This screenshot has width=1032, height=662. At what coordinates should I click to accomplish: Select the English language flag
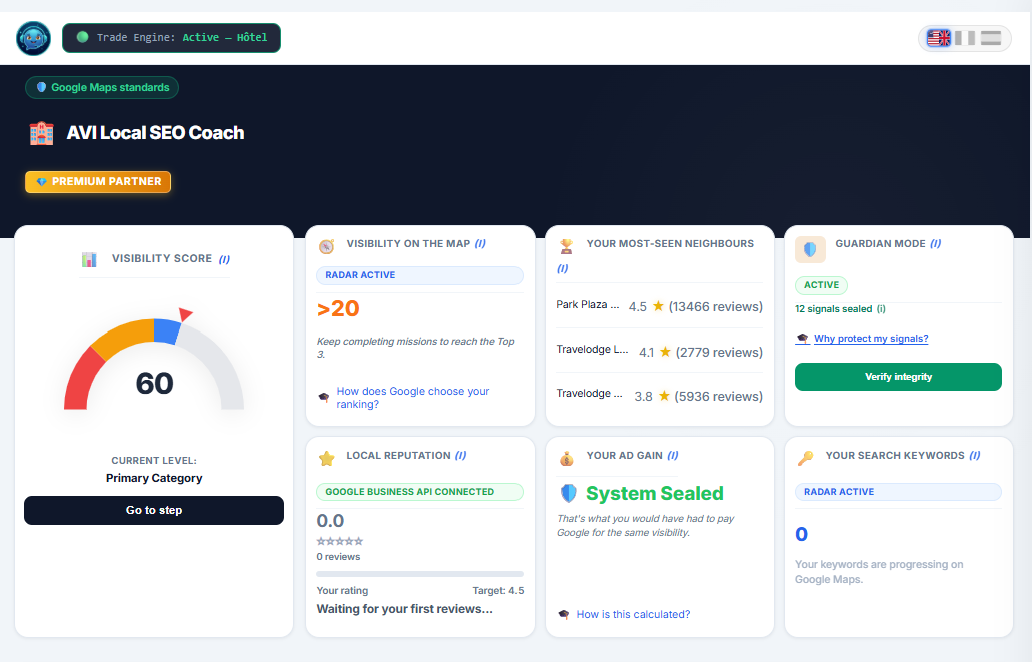pos(938,38)
